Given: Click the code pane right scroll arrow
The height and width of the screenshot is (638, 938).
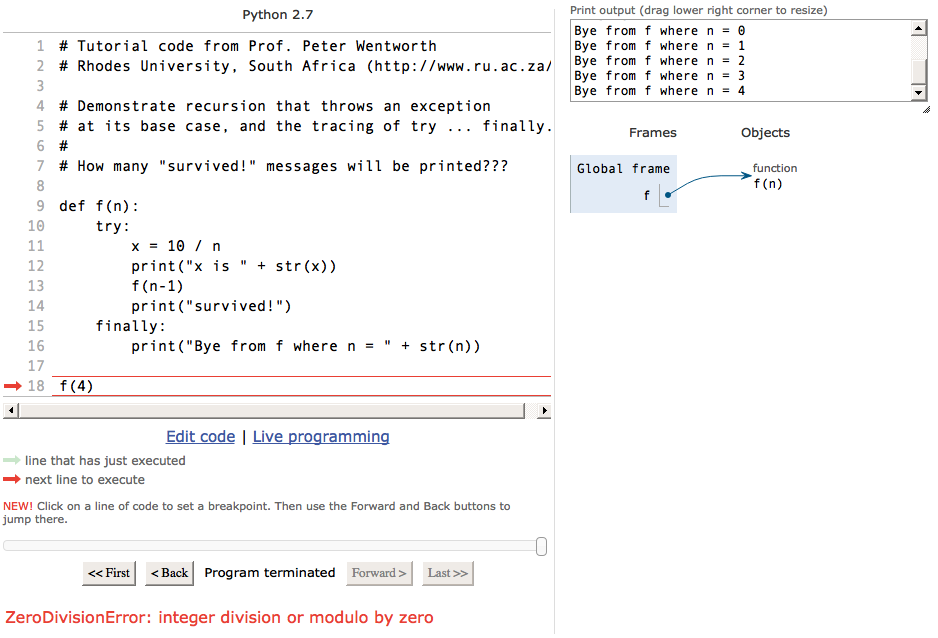Looking at the screenshot, I should tap(544, 411).
